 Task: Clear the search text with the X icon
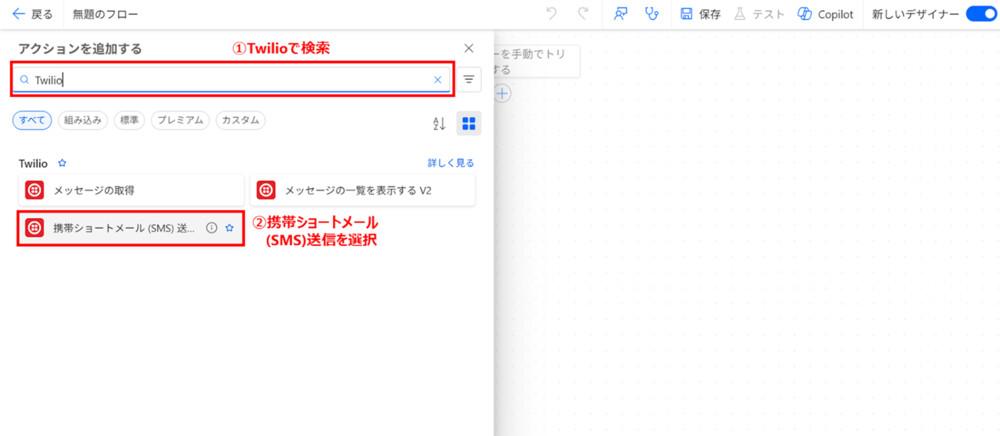438,80
